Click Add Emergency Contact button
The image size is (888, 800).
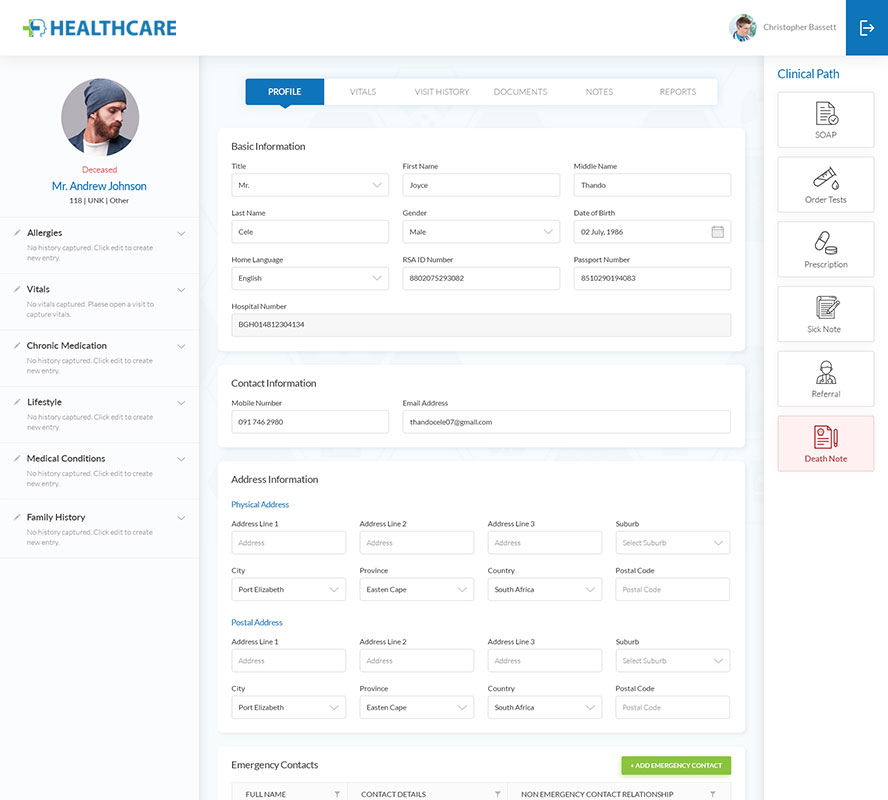(x=676, y=765)
